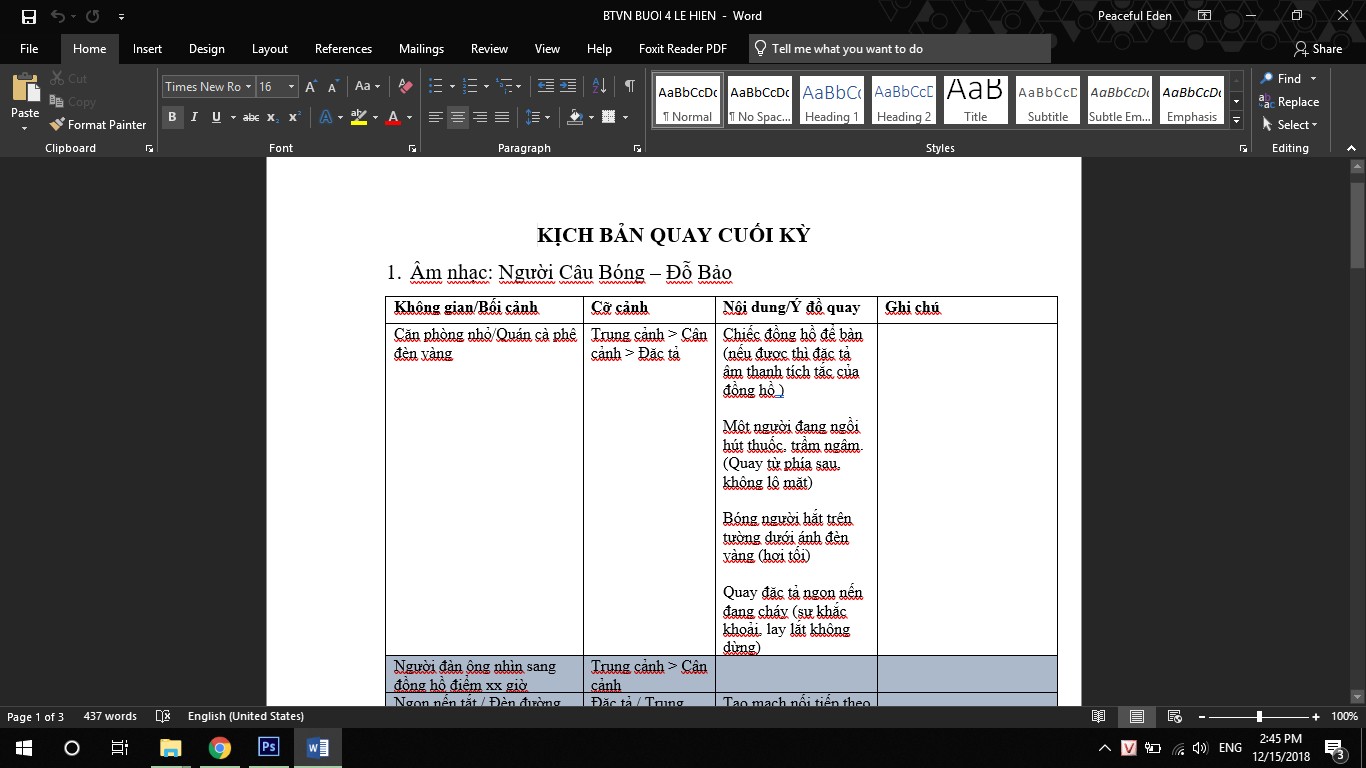The image size is (1366, 768).
Task: Increase font size with grow font icon
Action: (311, 86)
